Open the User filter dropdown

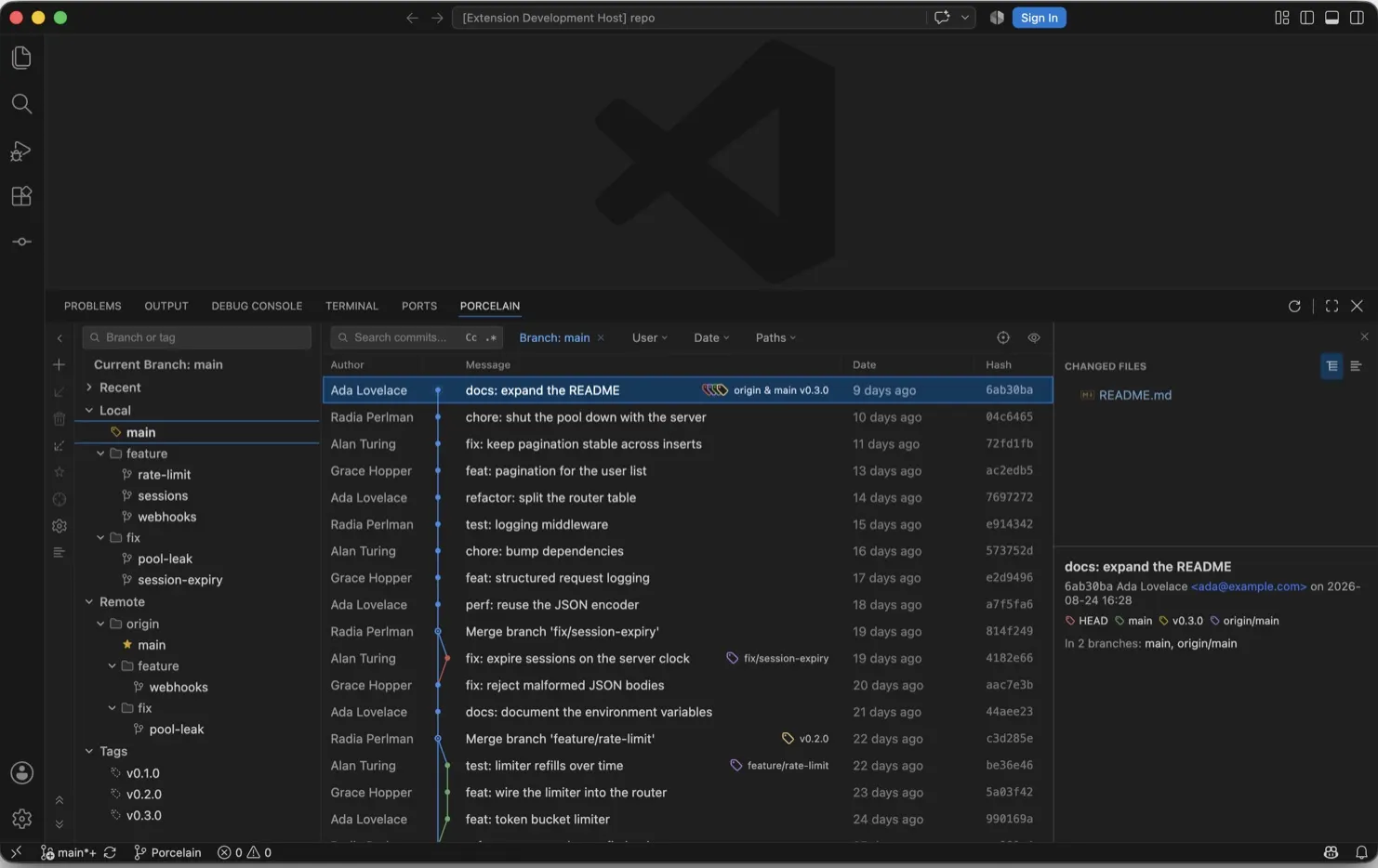coord(650,337)
